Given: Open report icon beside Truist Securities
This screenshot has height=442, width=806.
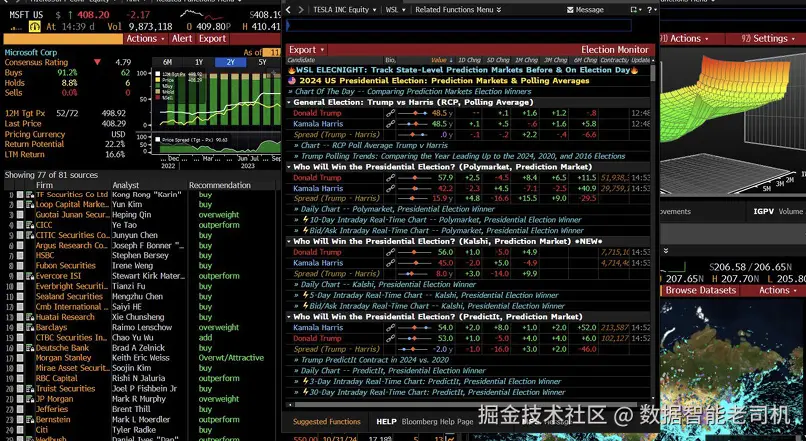Looking at the screenshot, I should [30, 389].
